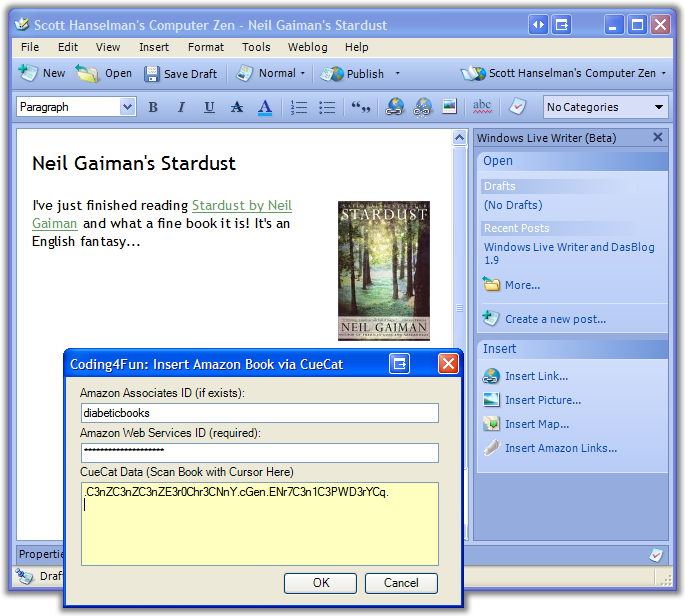Click the Insert Picture sidebar icon
This screenshot has width=685, height=616.
tap(491, 399)
